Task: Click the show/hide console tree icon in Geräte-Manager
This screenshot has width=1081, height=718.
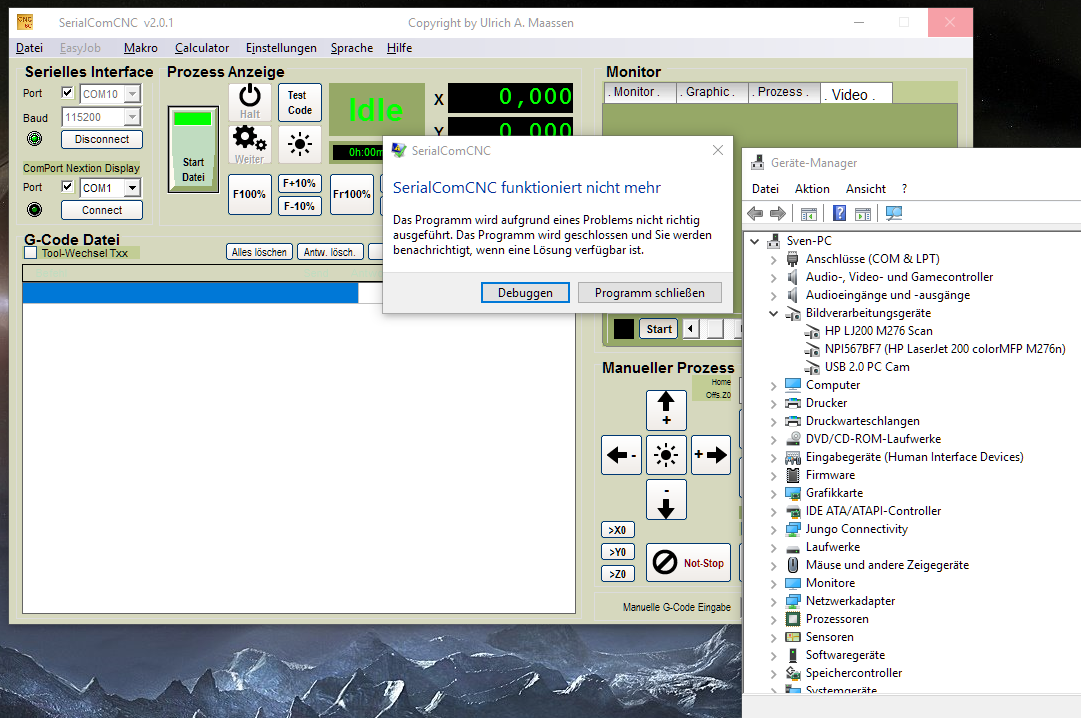Action: [x=809, y=215]
